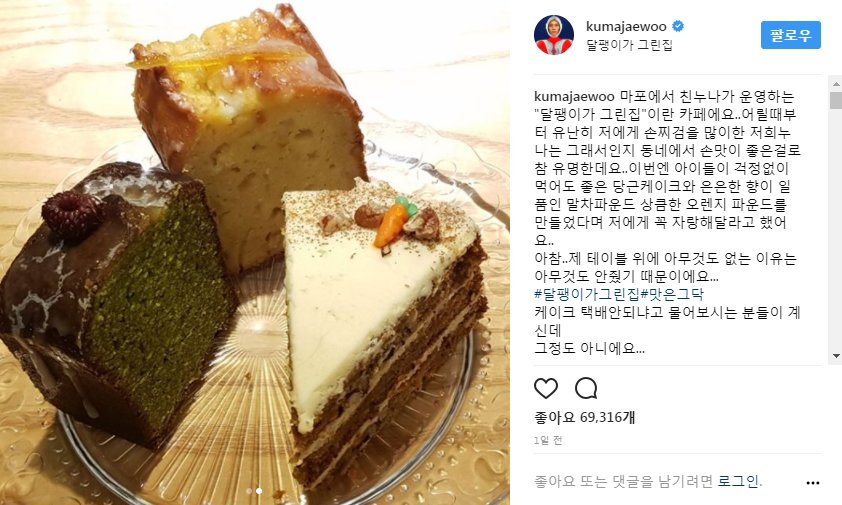Open the #맛은그닥 hashtag
This screenshot has width=842, height=505.
pyautogui.click(x=672, y=294)
